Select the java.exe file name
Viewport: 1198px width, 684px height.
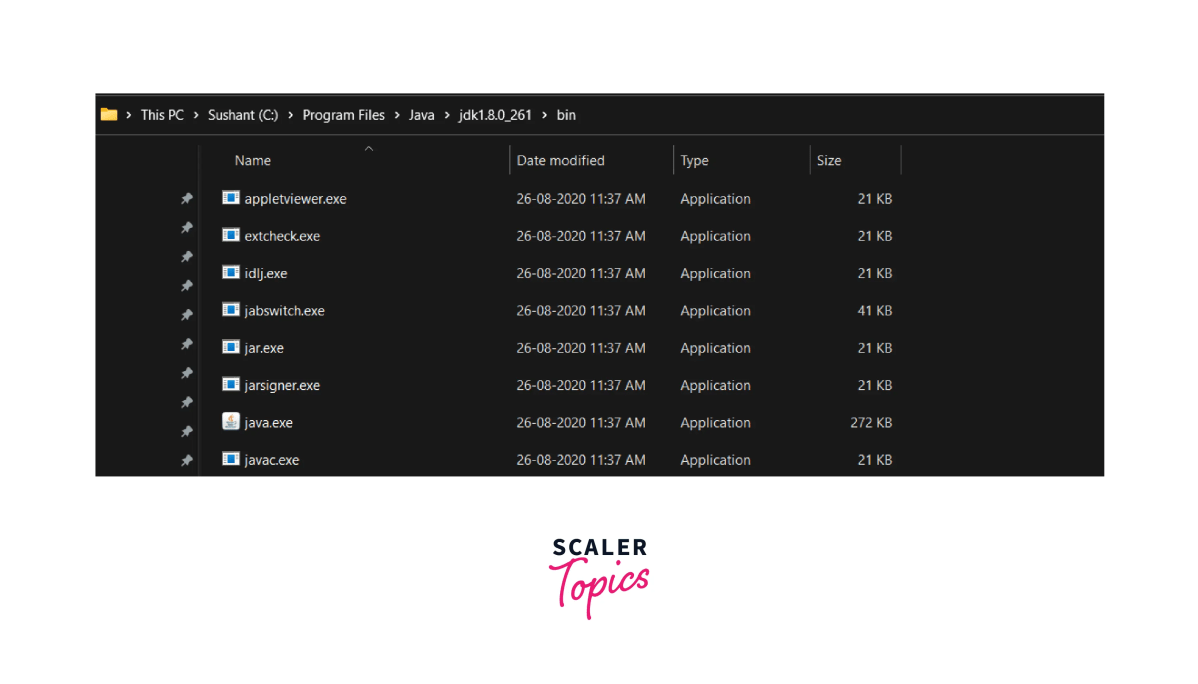click(268, 423)
